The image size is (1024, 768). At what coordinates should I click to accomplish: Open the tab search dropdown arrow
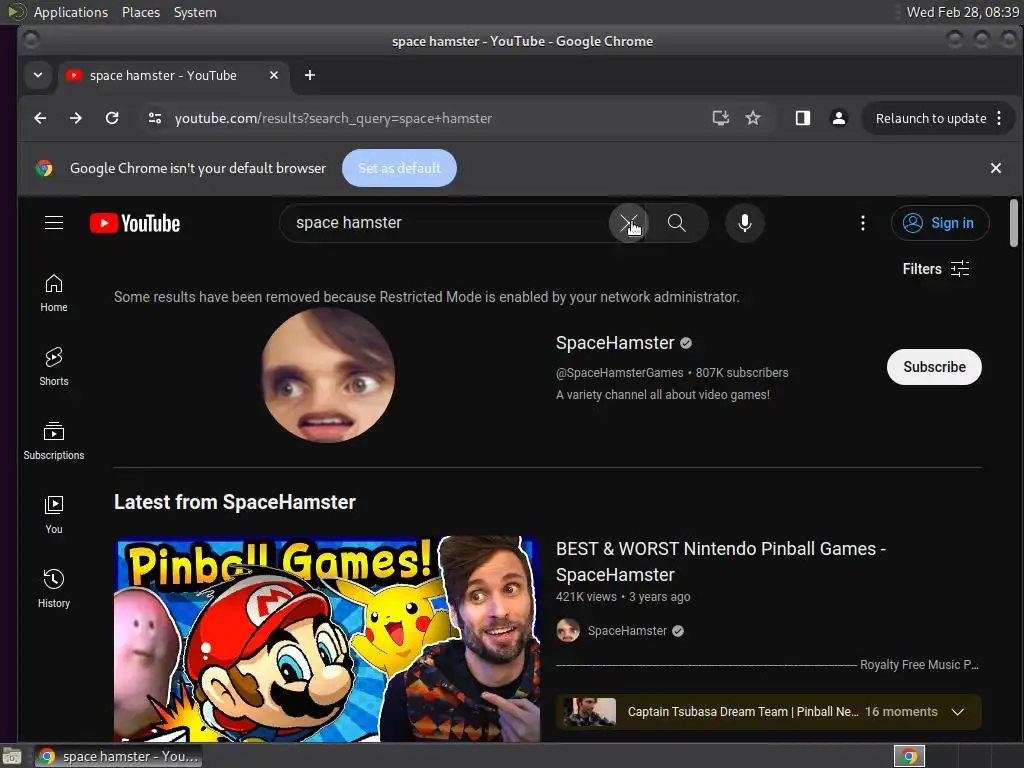click(38, 76)
